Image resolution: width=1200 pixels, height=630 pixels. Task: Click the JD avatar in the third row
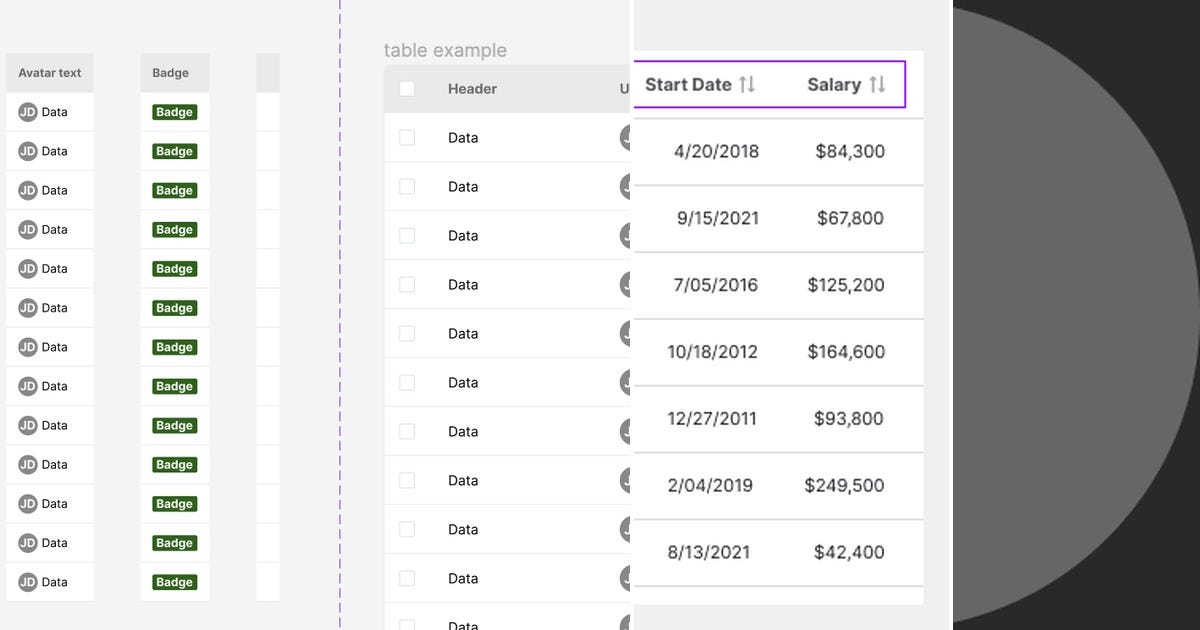27,190
